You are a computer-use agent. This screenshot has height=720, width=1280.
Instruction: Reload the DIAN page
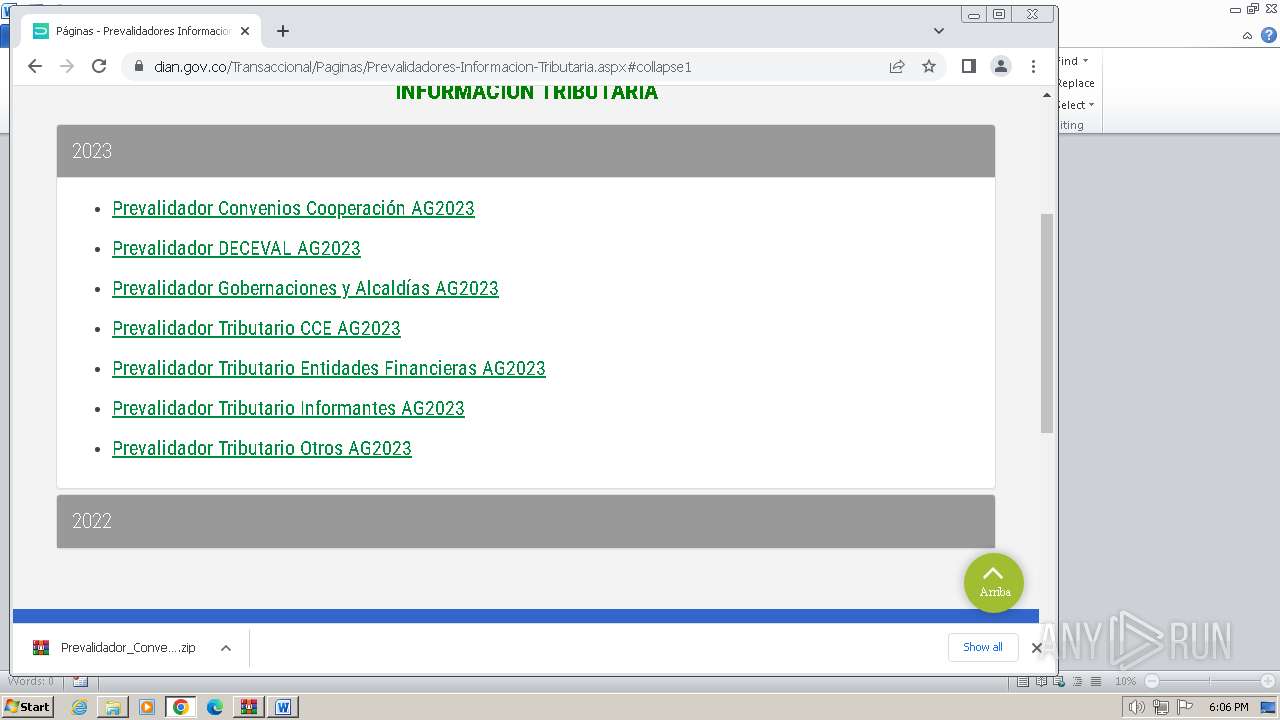pyautogui.click(x=99, y=66)
